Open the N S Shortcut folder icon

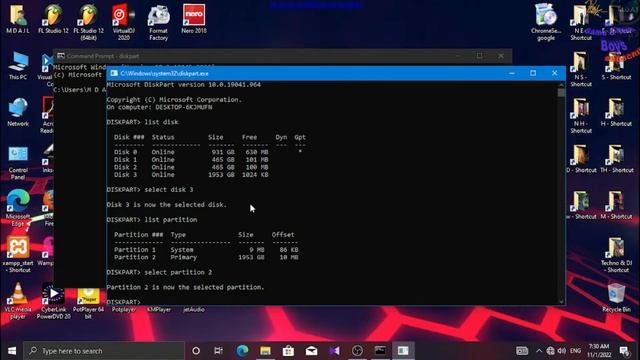(581, 69)
